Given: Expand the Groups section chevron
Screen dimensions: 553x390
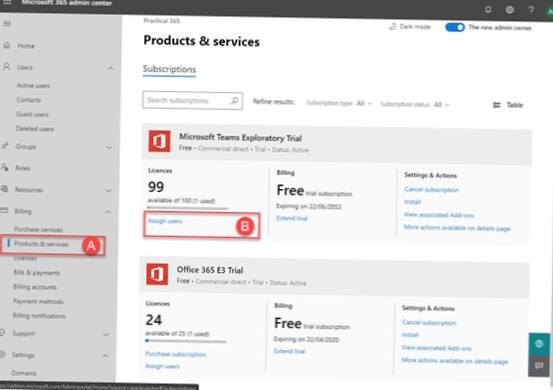Looking at the screenshot, I should click(x=109, y=147).
